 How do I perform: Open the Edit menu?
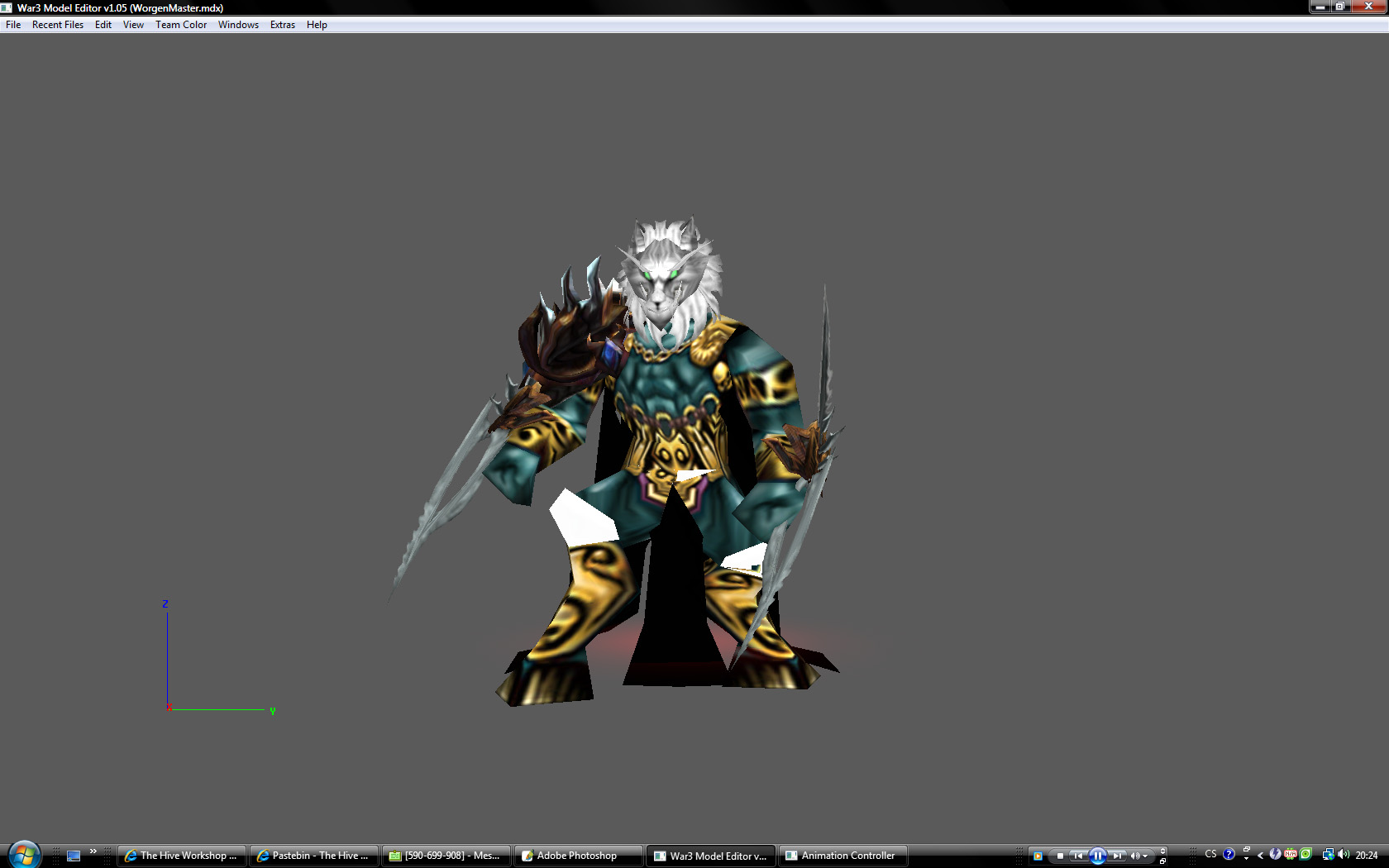tap(103, 25)
